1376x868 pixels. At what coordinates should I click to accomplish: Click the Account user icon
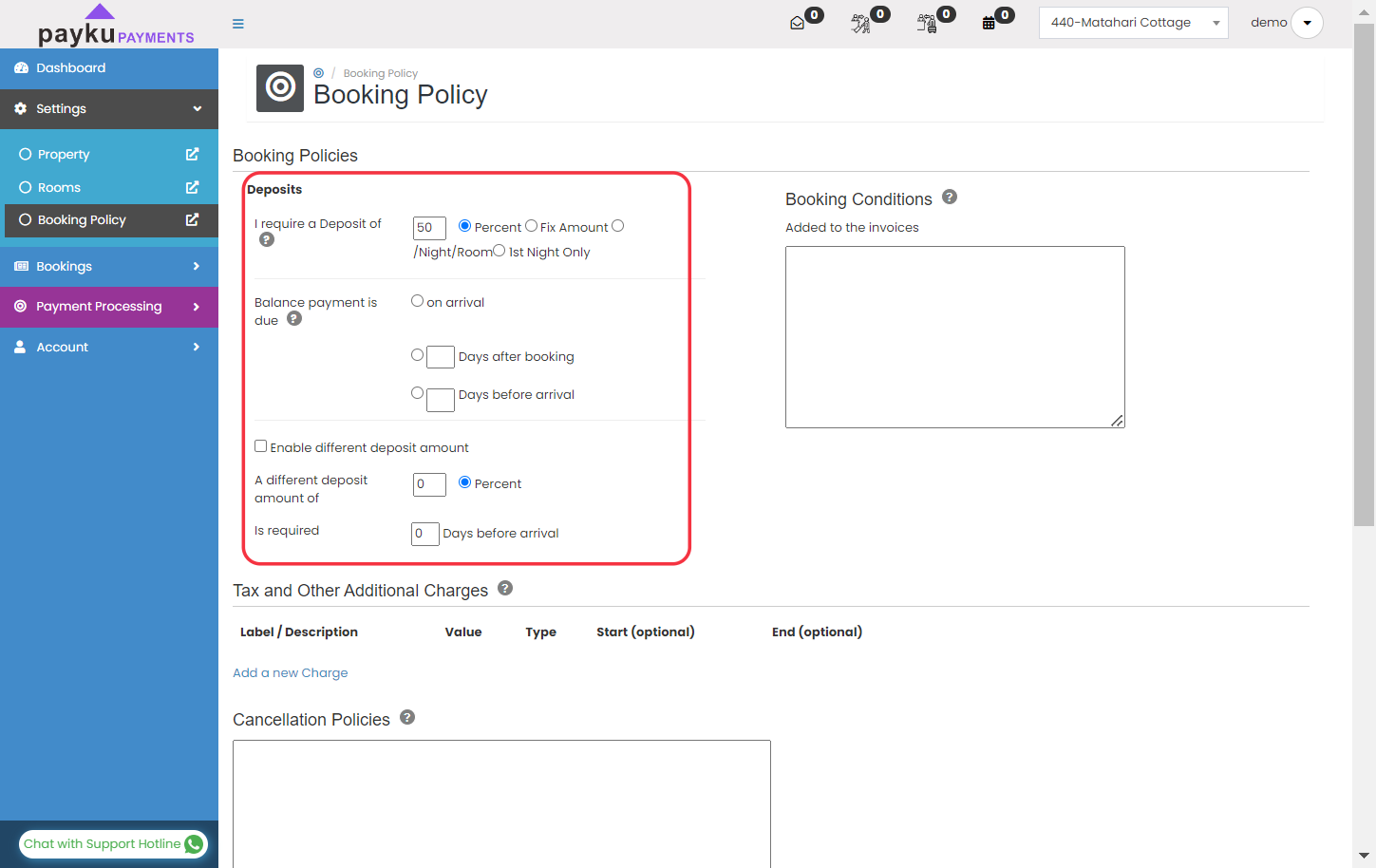[x=20, y=348]
